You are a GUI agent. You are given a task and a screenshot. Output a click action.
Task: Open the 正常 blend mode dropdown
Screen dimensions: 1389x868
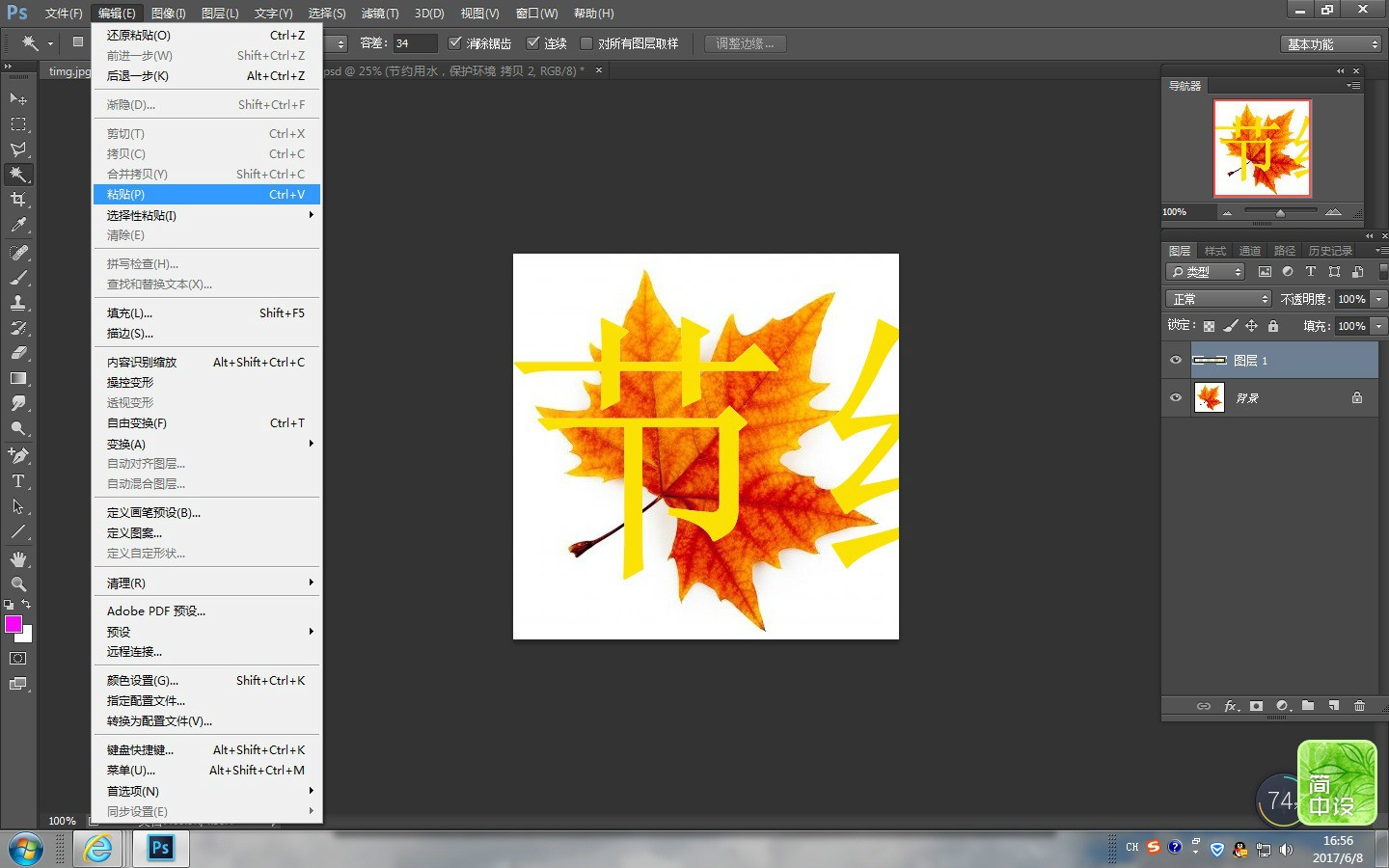tap(1219, 299)
